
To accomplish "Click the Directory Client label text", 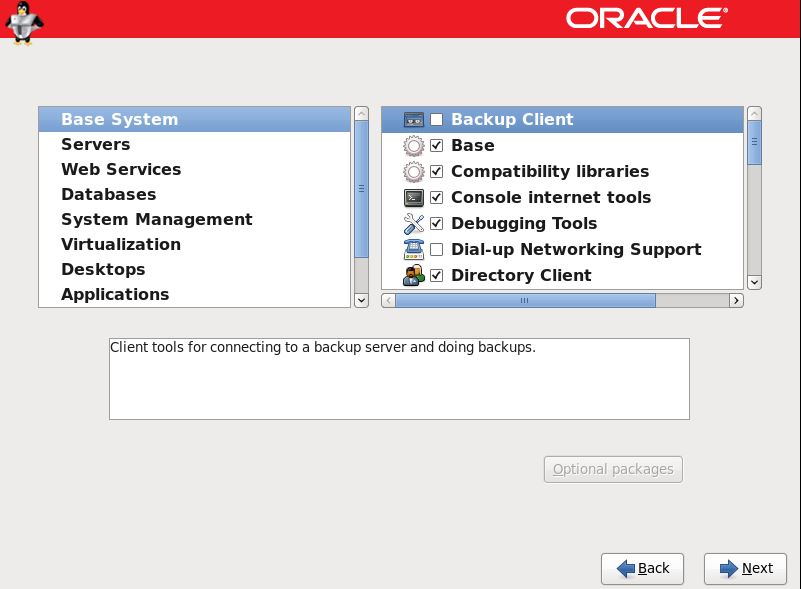I will [x=521, y=275].
